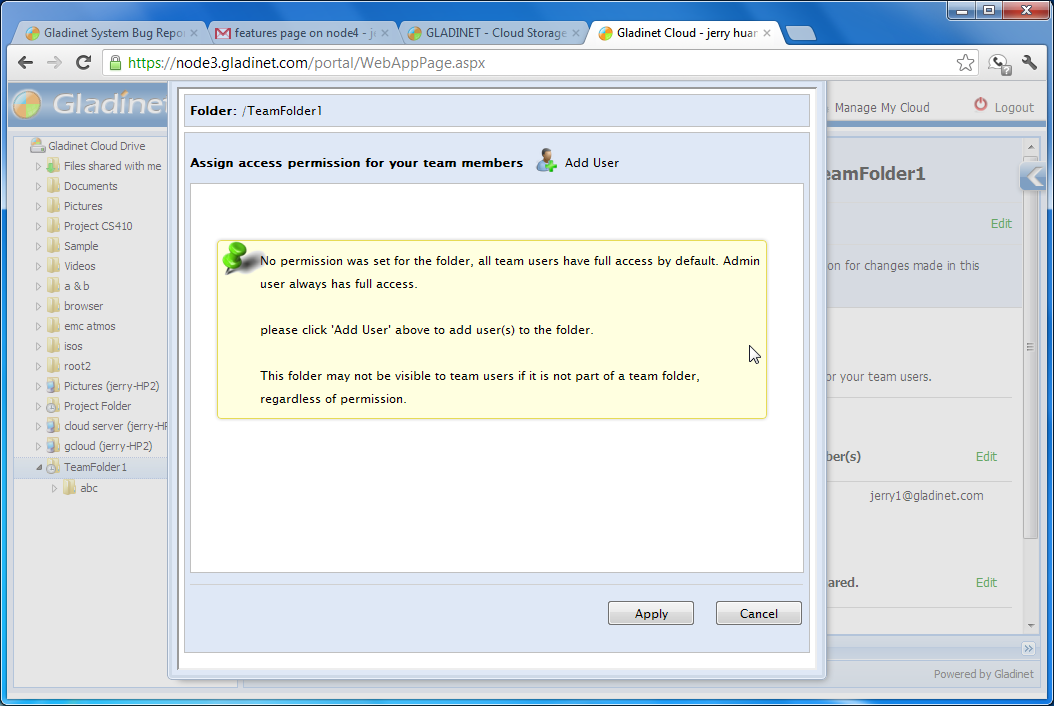
Task: Click the Add User label text
Action: [592, 163]
